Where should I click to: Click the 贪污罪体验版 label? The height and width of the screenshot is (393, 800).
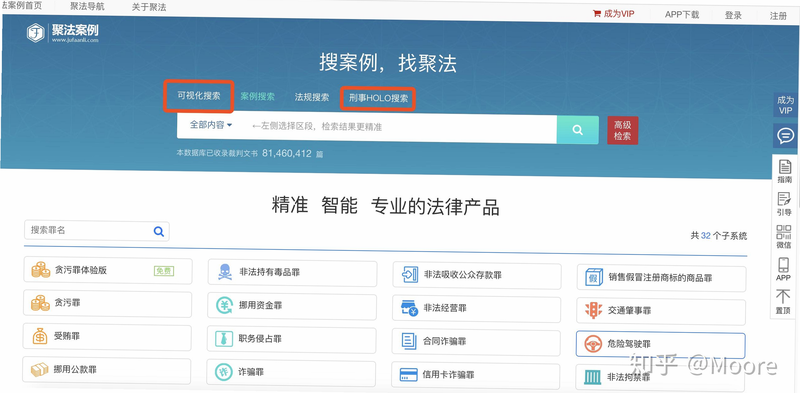(81, 270)
